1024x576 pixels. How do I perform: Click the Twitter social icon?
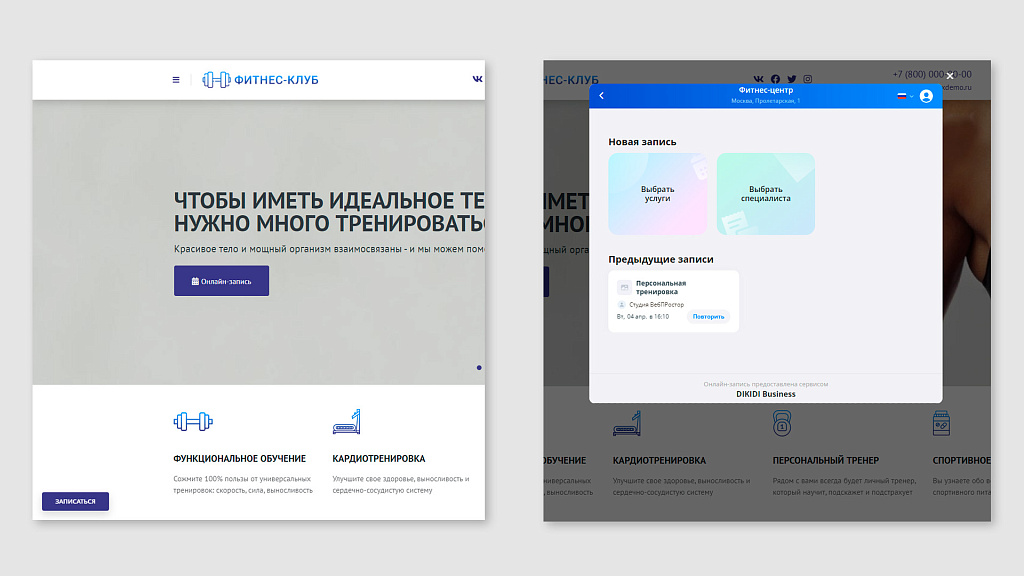click(791, 78)
